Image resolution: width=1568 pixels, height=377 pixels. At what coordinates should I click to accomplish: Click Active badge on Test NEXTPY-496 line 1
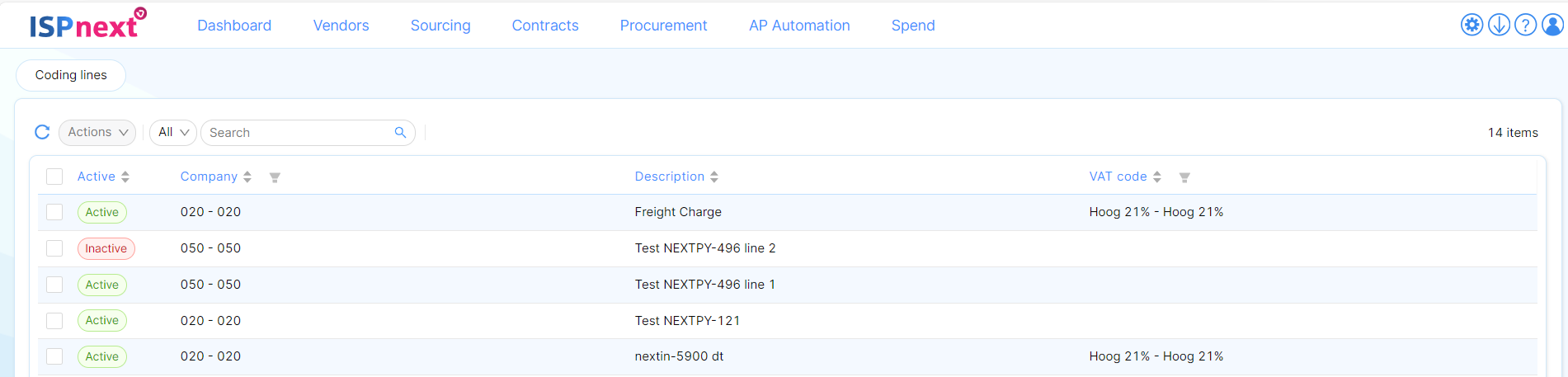(102, 285)
